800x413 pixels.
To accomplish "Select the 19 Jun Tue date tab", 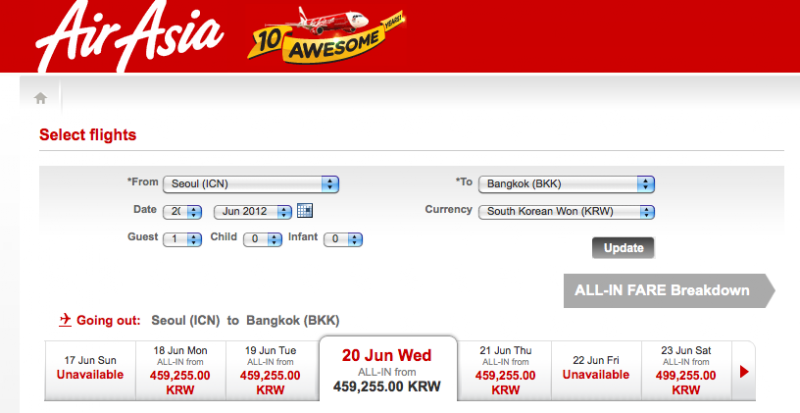I will pyautogui.click(x=270, y=370).
